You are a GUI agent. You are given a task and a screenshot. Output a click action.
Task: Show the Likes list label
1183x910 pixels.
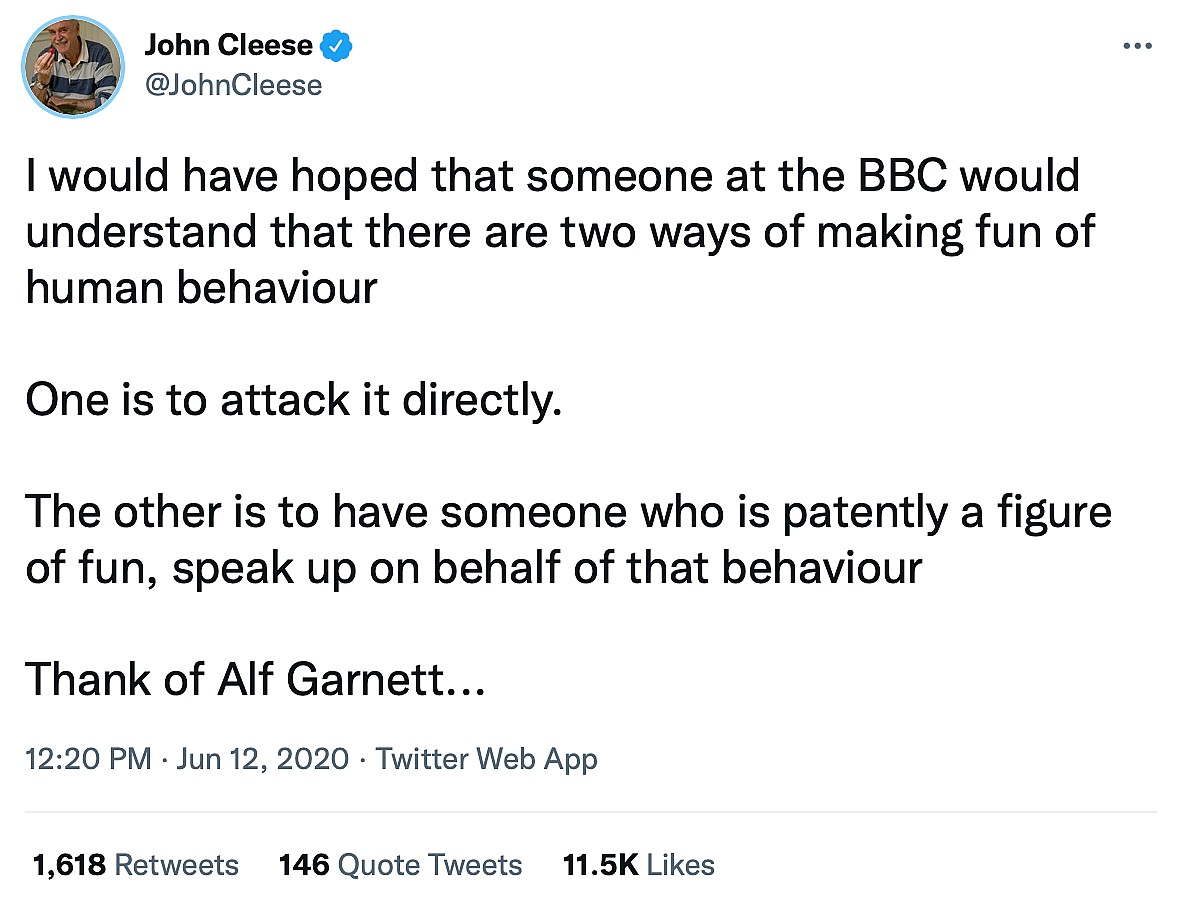coord(681,865)
